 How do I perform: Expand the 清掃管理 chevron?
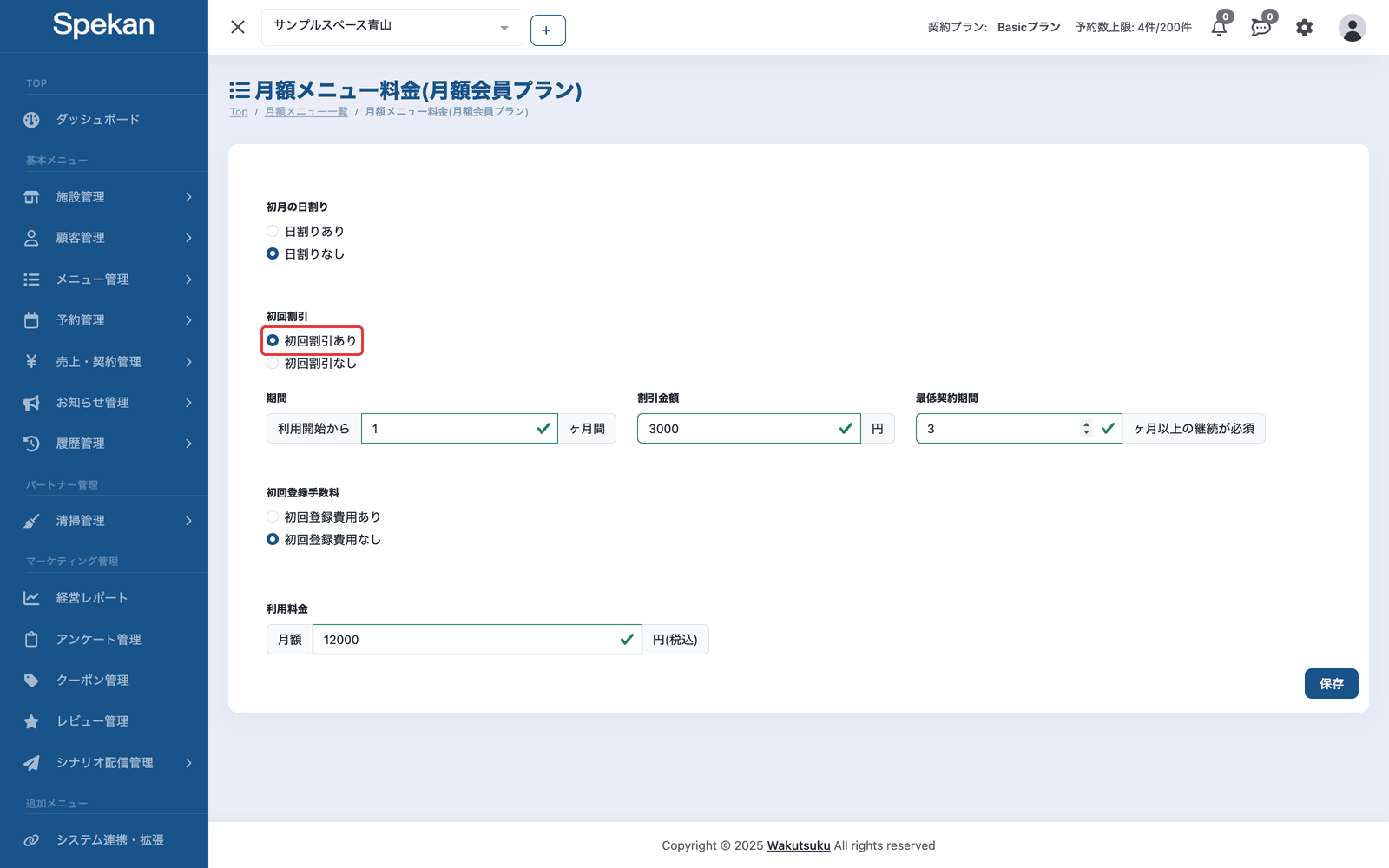tap(188, 521)
